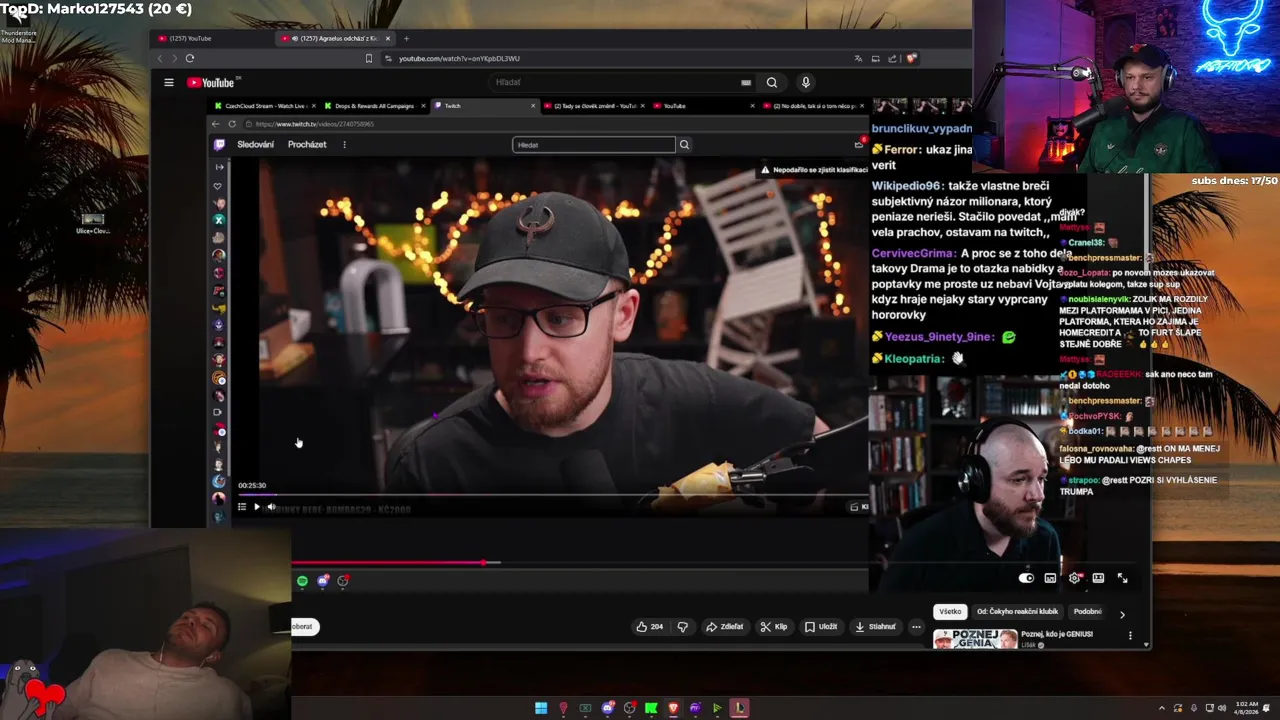
Task: Select 'Od: Čekyho reakční klubík' chip
Action: point(1017,612)
